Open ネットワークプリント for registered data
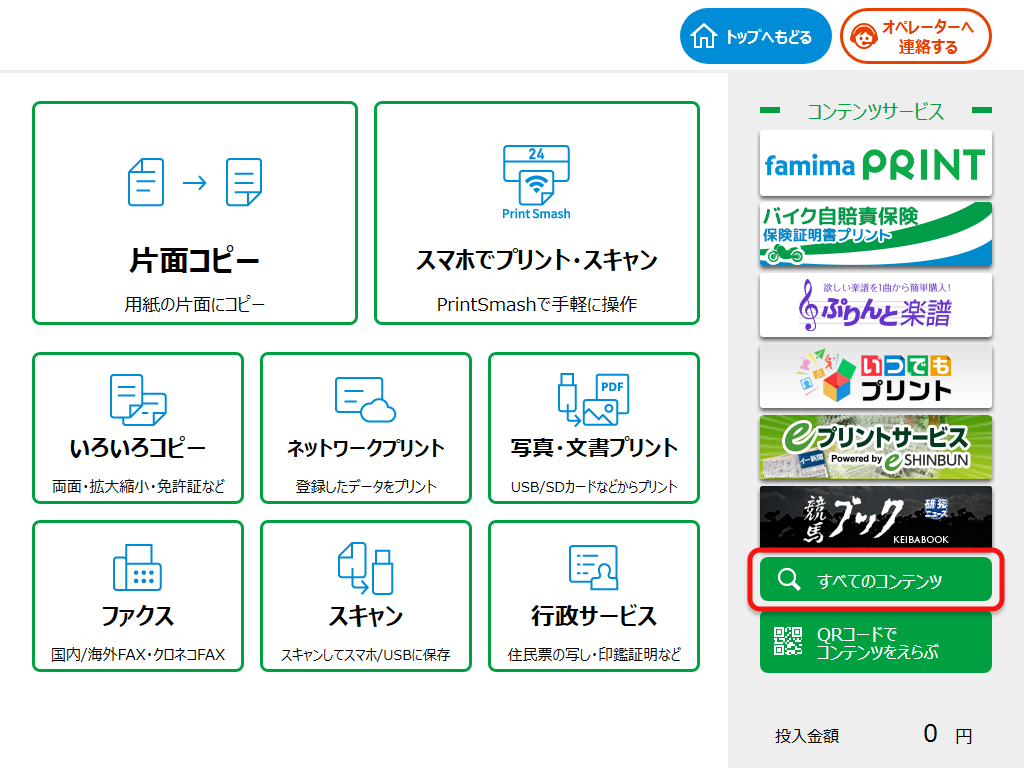The height and width of the screenshot is (768, 1024). coord(365,428)
